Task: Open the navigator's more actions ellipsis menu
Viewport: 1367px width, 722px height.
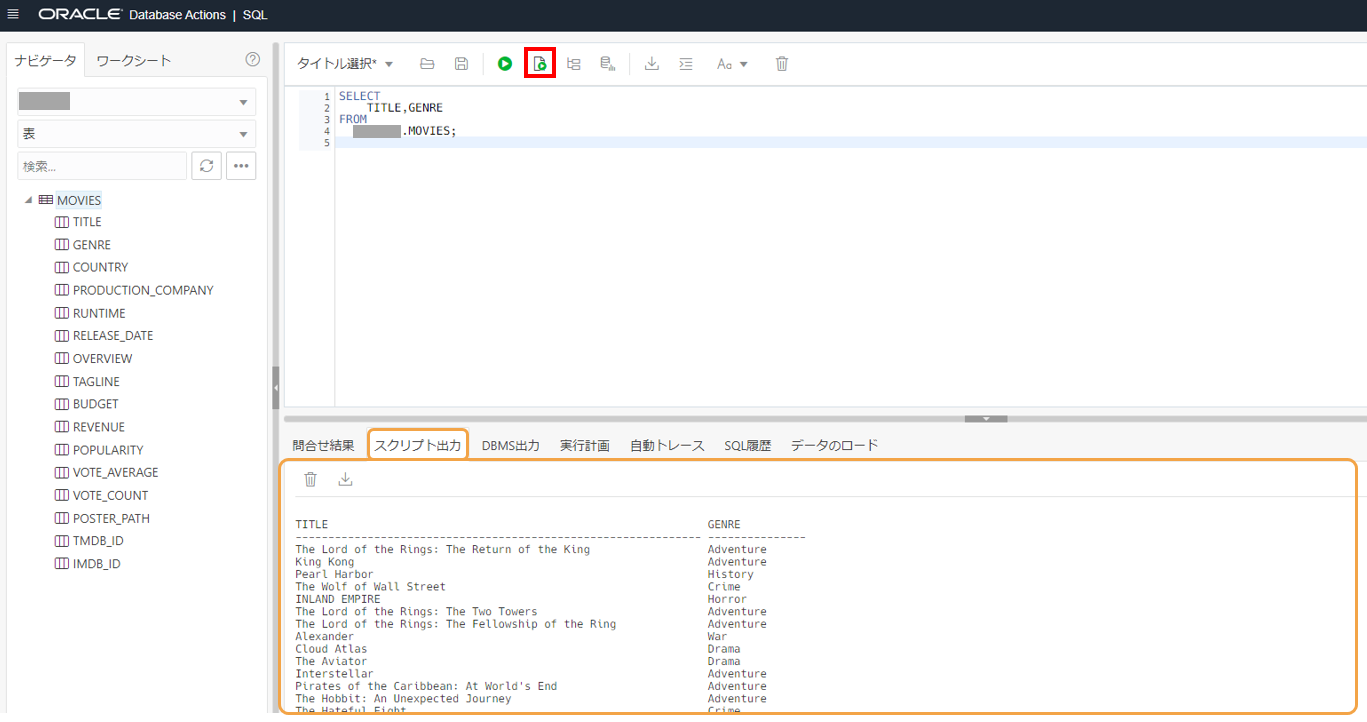Action: tap(240, 165)
